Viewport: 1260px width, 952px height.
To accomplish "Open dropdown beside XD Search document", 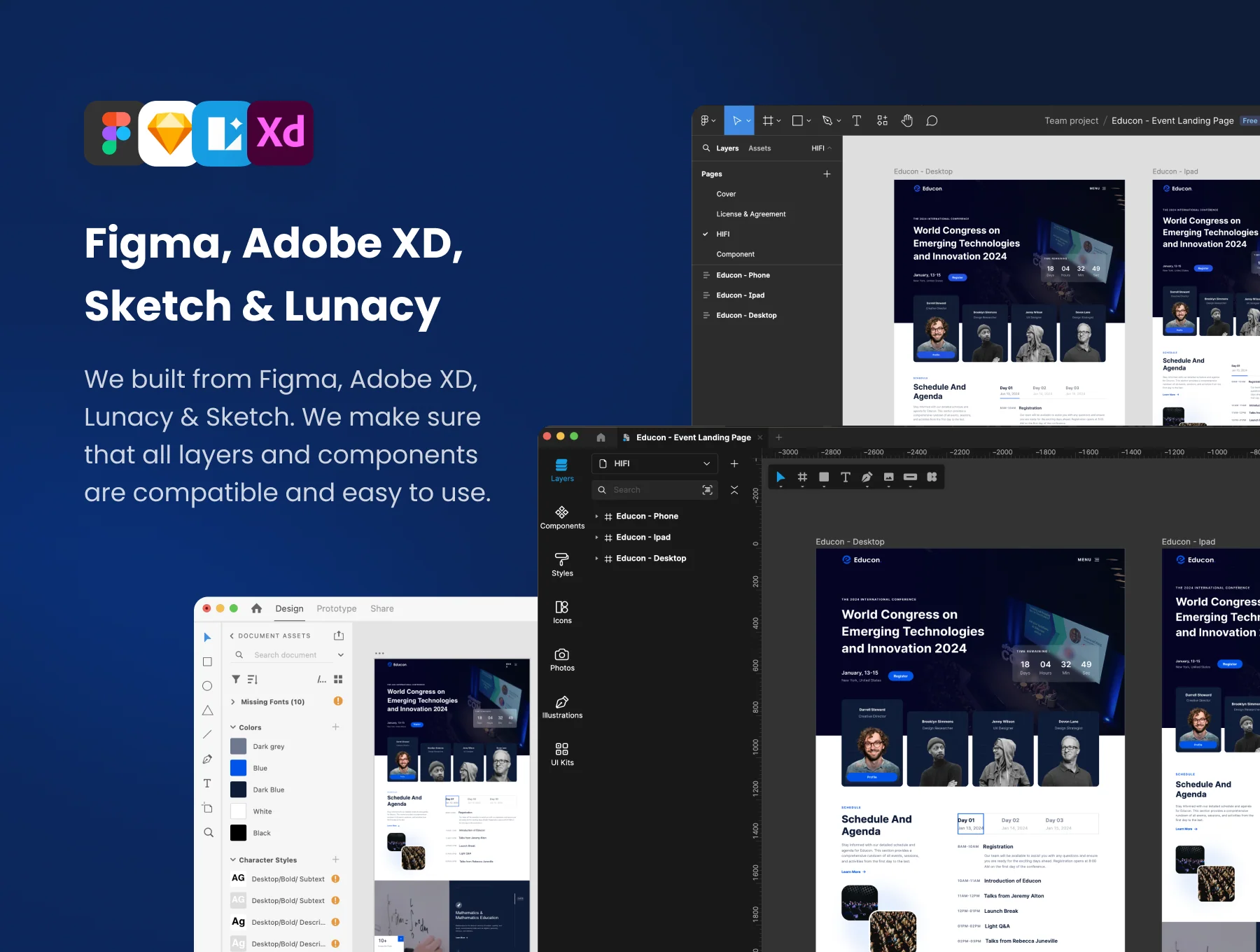I will tap(341, 655).
